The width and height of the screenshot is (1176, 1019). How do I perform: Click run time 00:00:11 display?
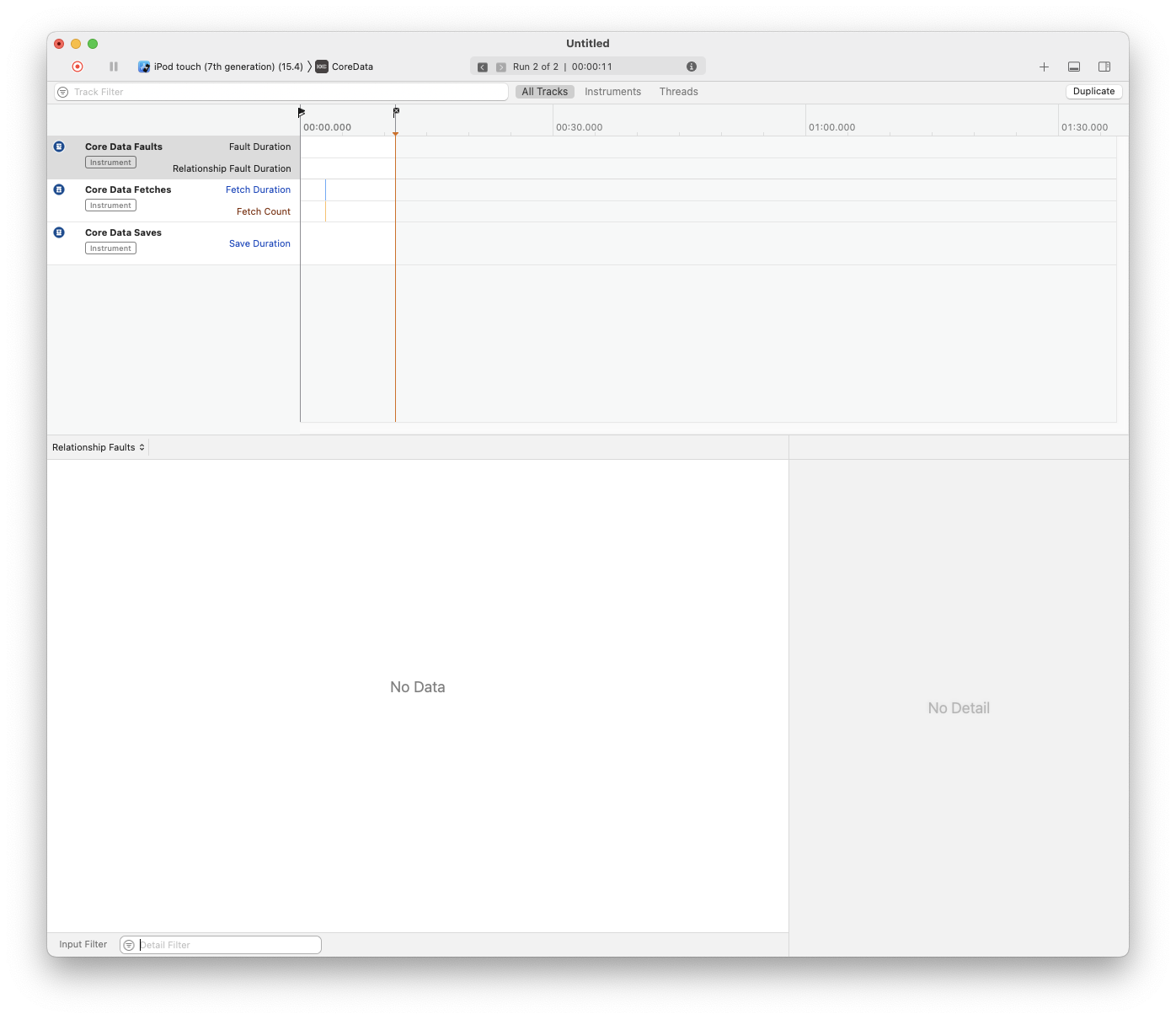[592, 67]
